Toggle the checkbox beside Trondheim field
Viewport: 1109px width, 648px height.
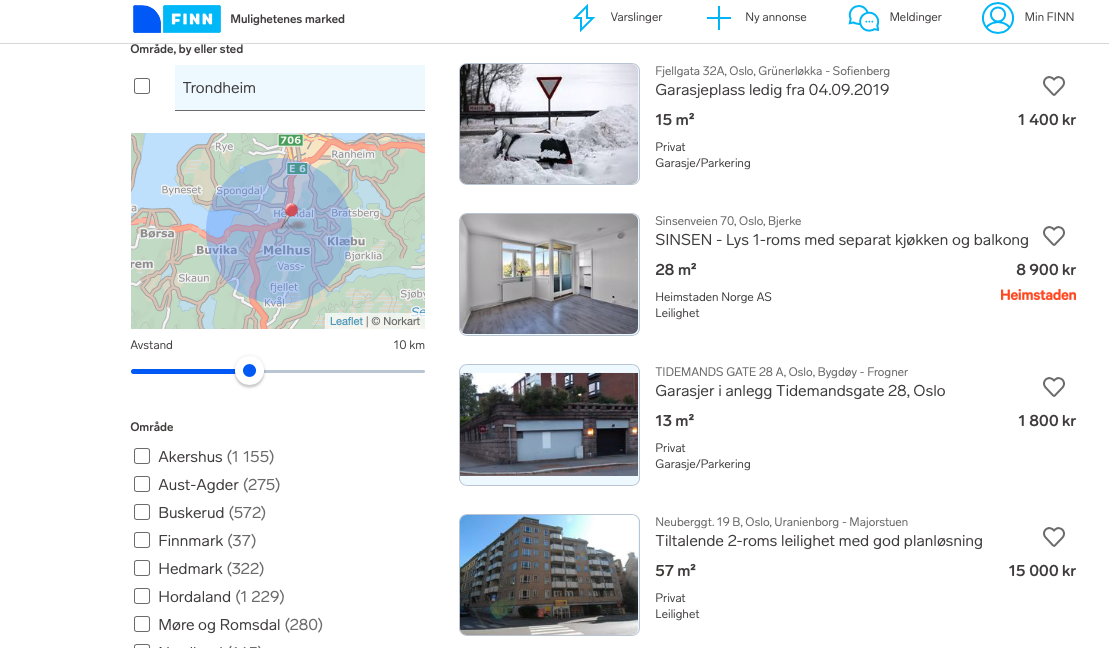tap(142, 86)
